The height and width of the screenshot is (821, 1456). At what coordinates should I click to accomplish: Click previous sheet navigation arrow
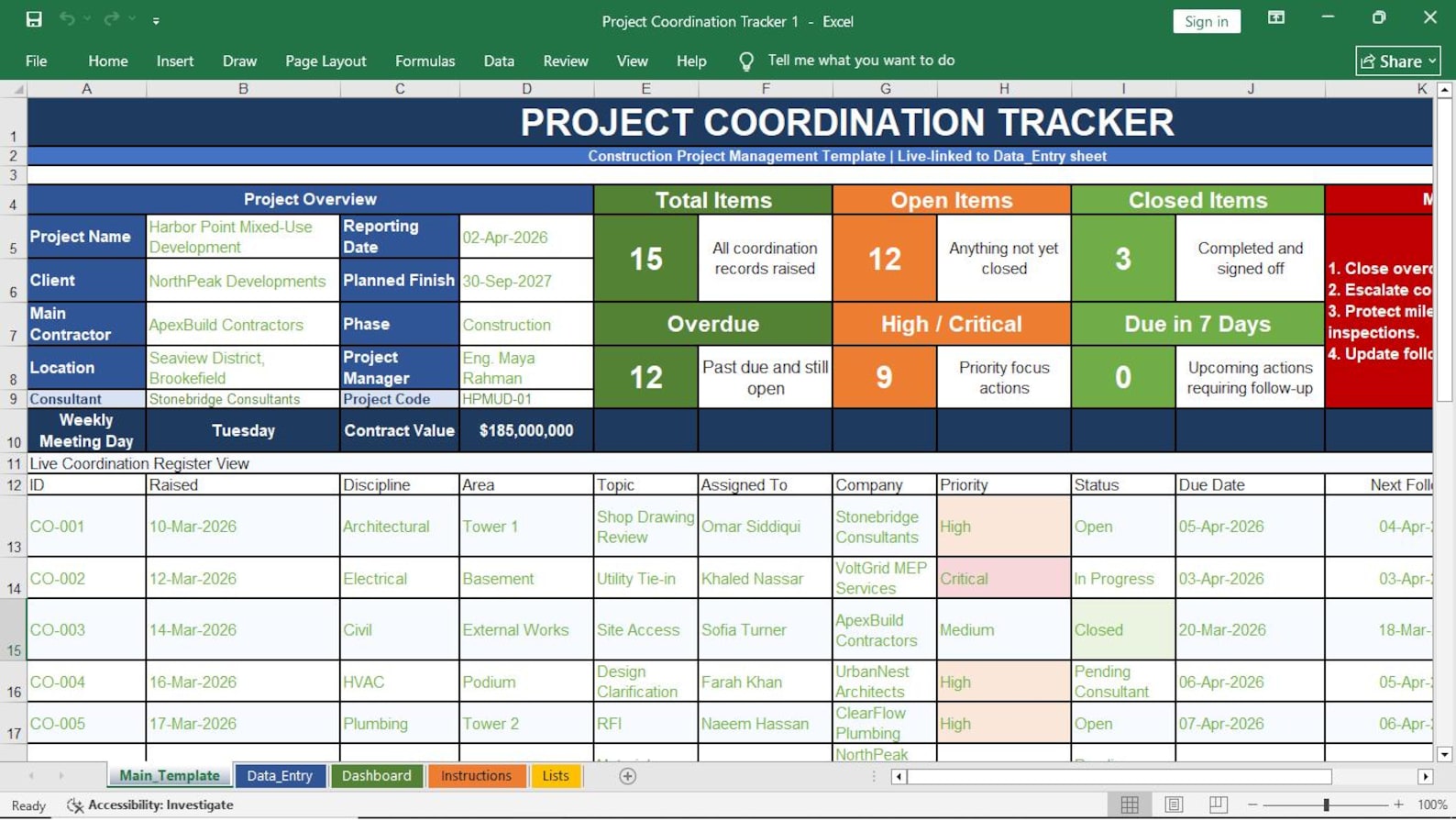pos(31,777)
